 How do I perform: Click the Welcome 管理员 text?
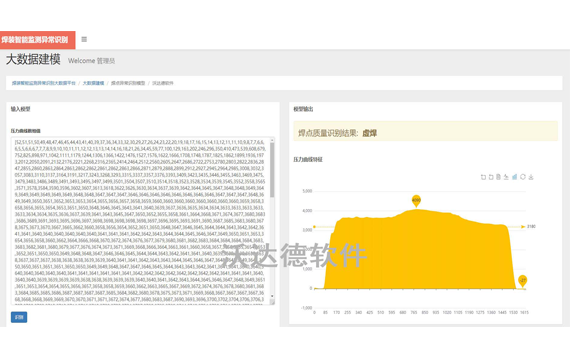(92, 61)
